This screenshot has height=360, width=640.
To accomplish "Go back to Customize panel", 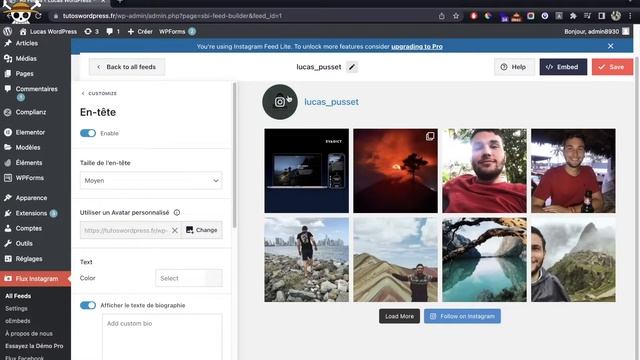I will pos(99,93).
